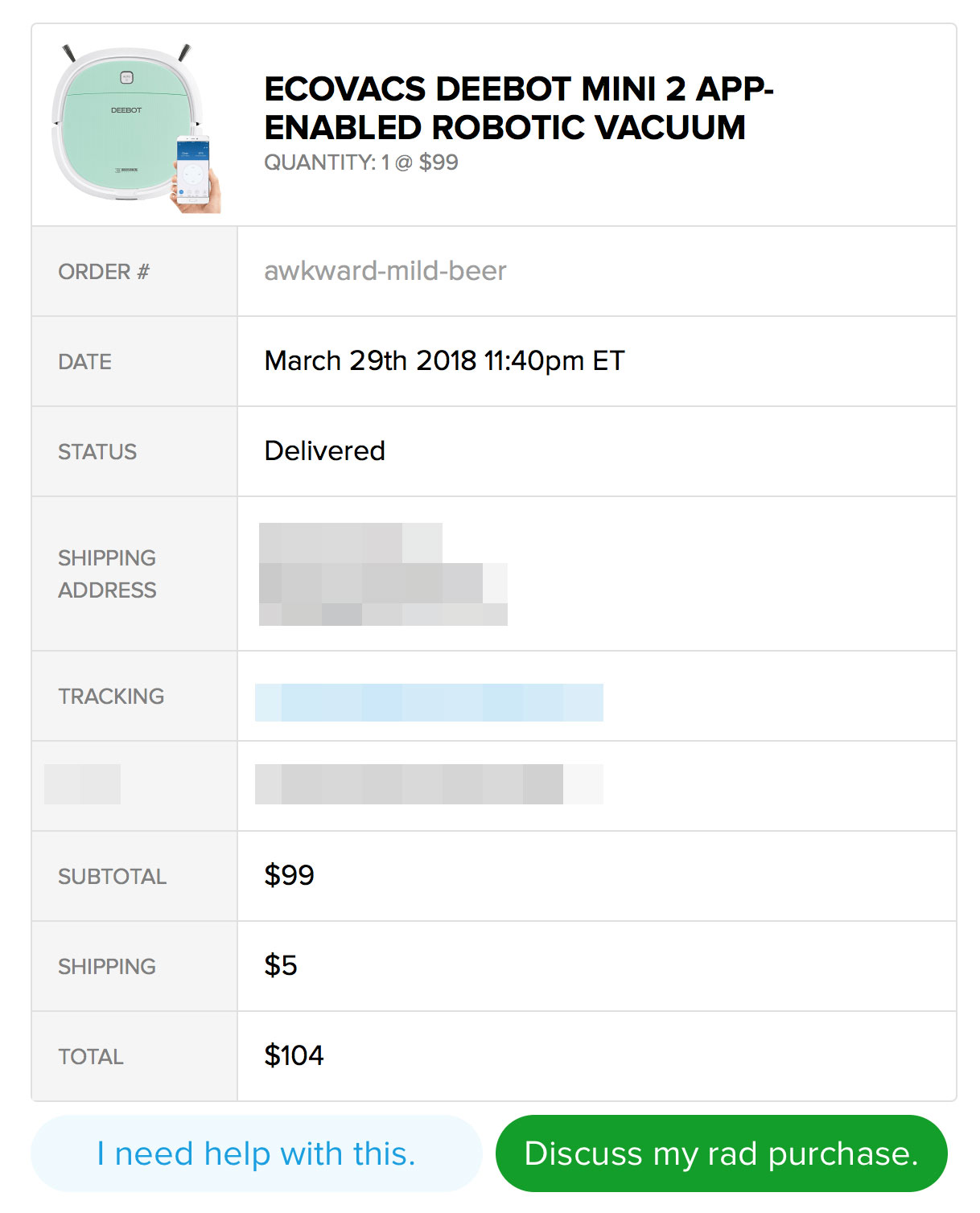Click the $104 total amount
The image size is (980, 1213).
point(294,1055)
